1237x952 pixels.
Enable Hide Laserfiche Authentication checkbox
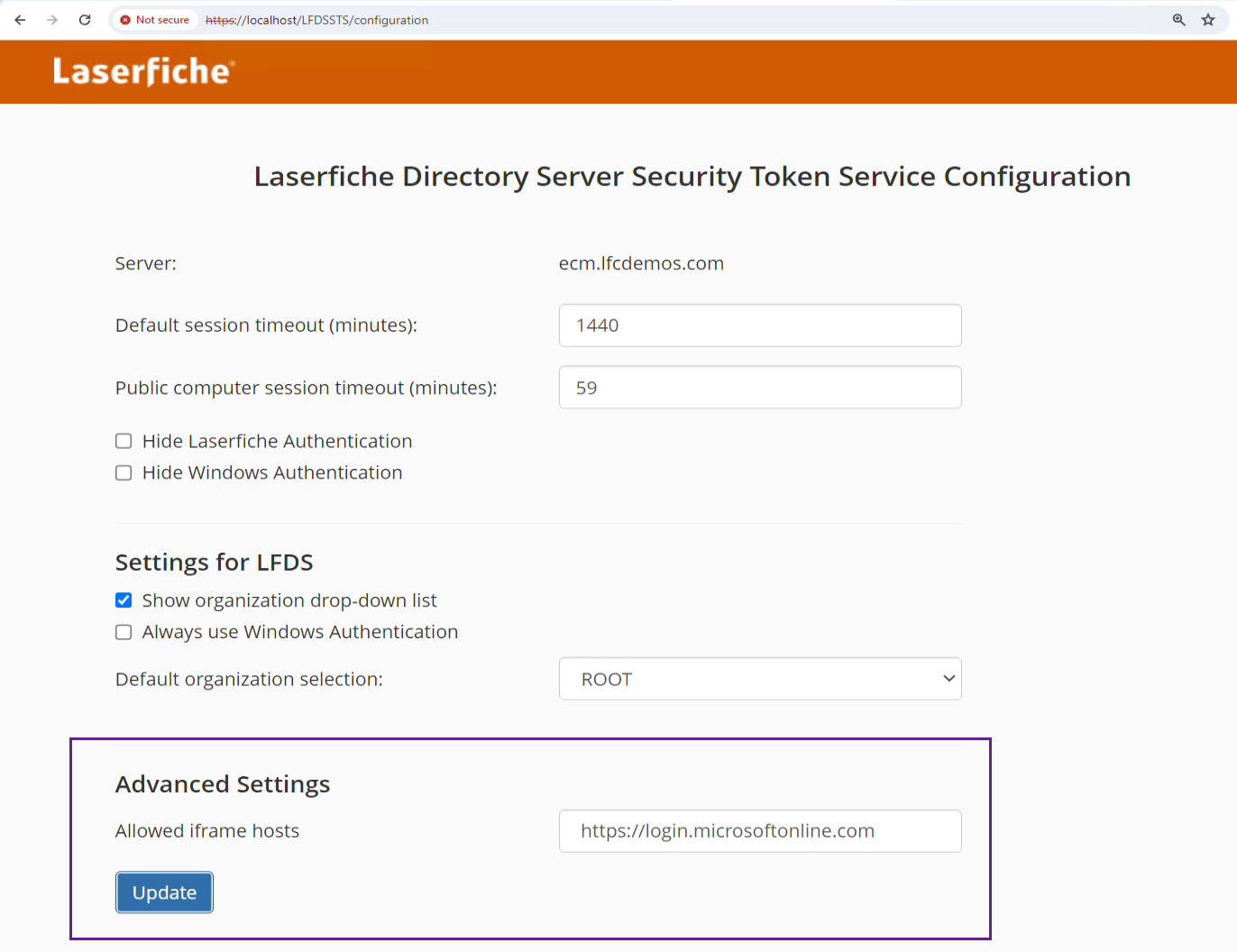(x=124, y=441)
